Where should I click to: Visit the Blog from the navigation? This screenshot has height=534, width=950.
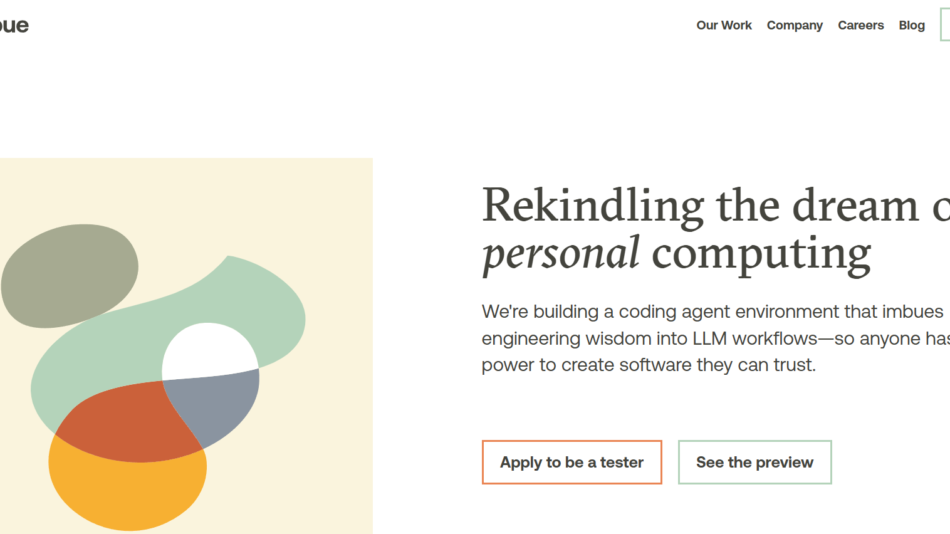point(911,26)
